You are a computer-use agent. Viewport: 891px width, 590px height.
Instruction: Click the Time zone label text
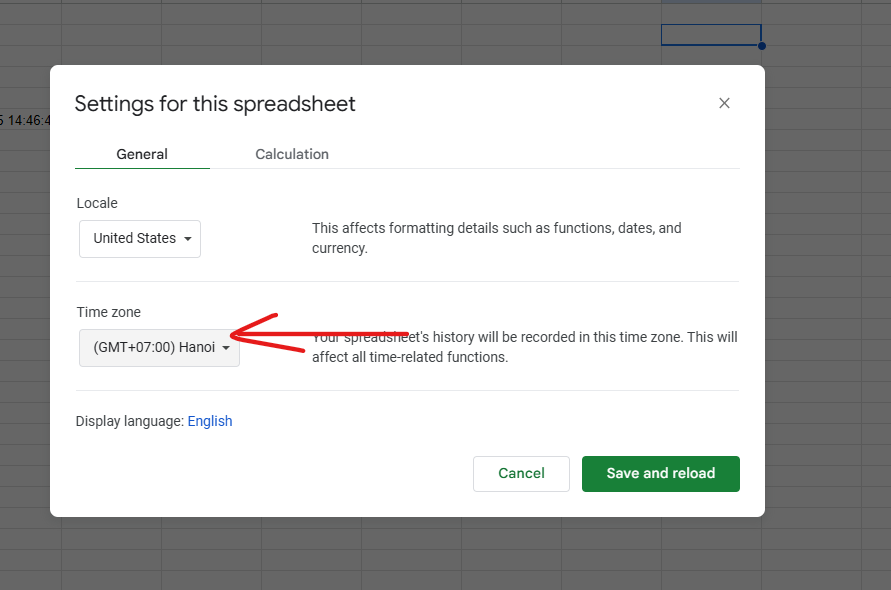pyautogui.click(x=109, y=312)
